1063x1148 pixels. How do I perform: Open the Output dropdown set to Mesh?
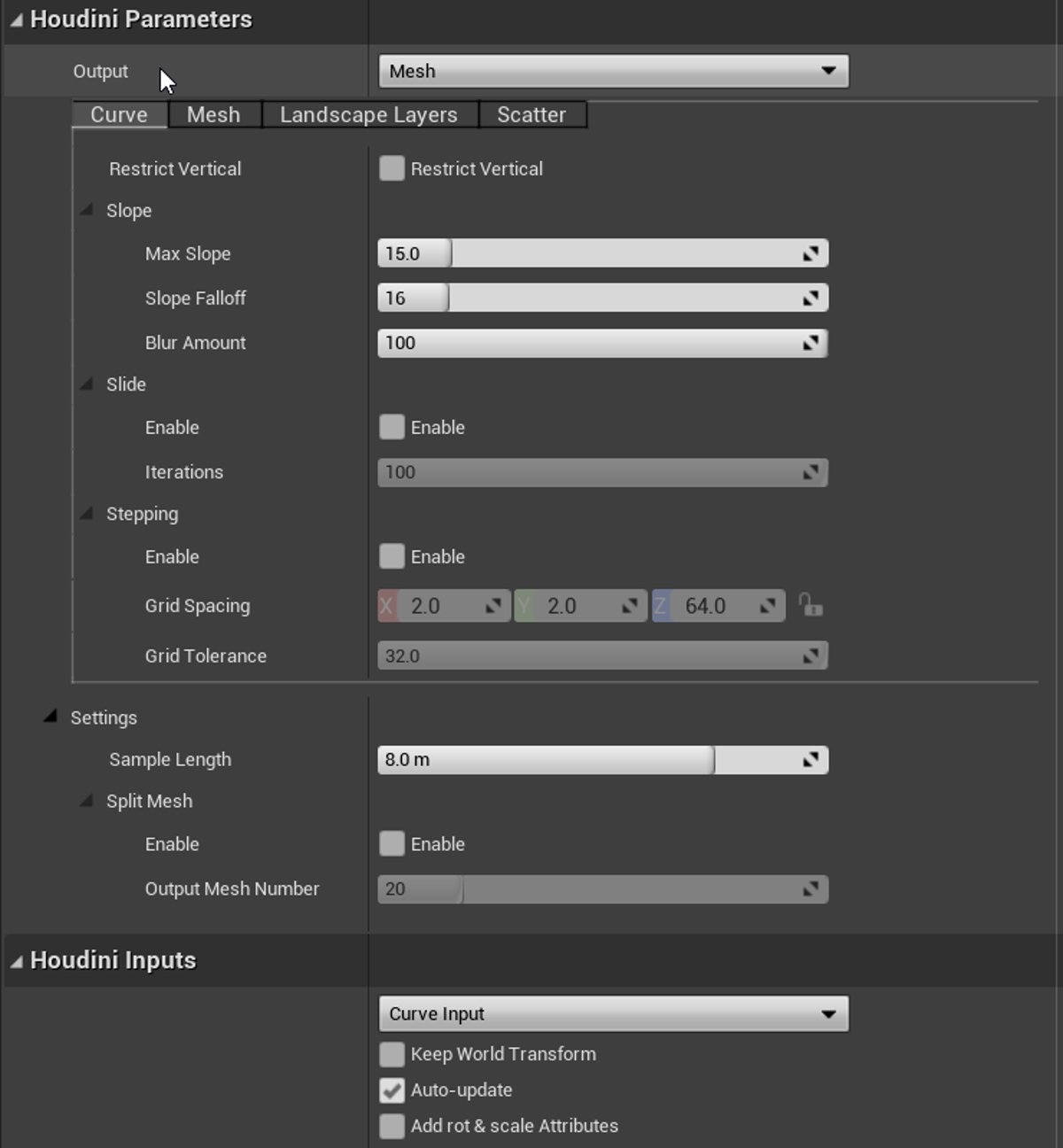pos(613,71)
